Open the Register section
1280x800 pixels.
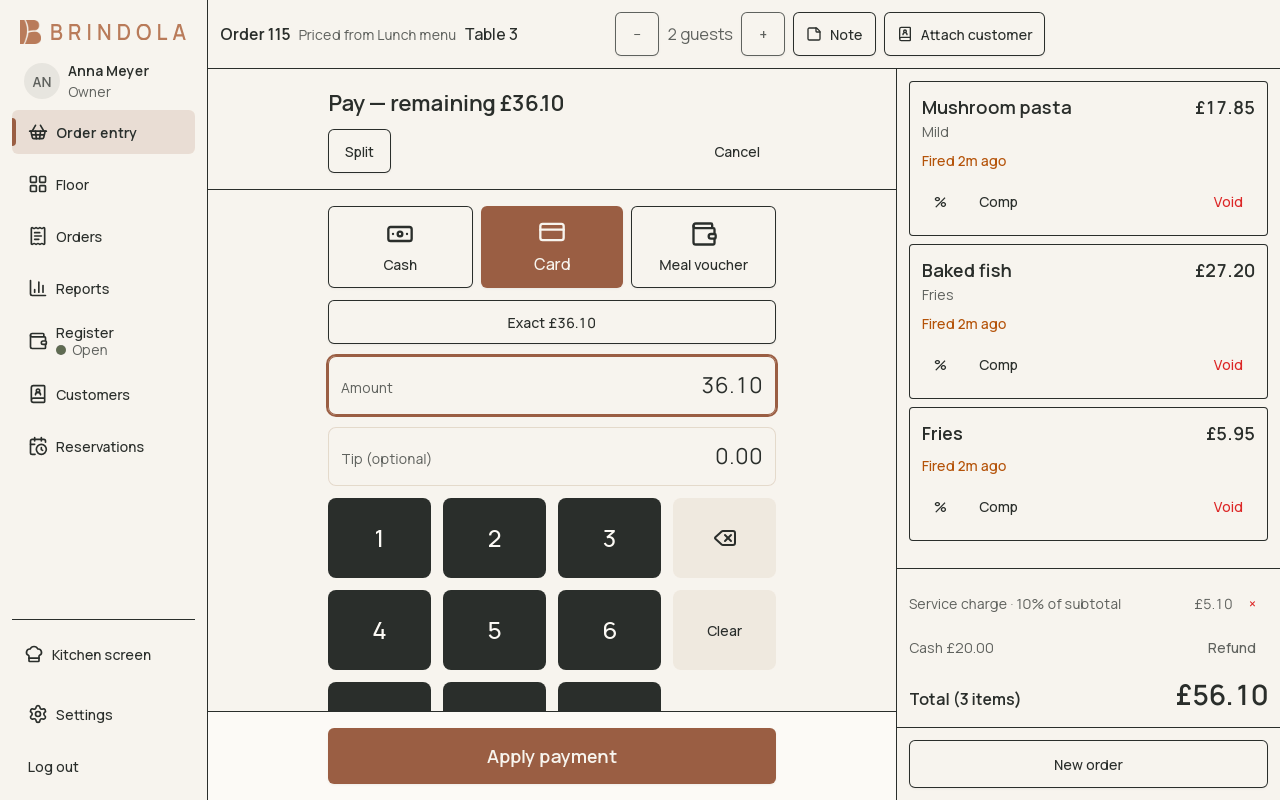[x=103, y=341]
